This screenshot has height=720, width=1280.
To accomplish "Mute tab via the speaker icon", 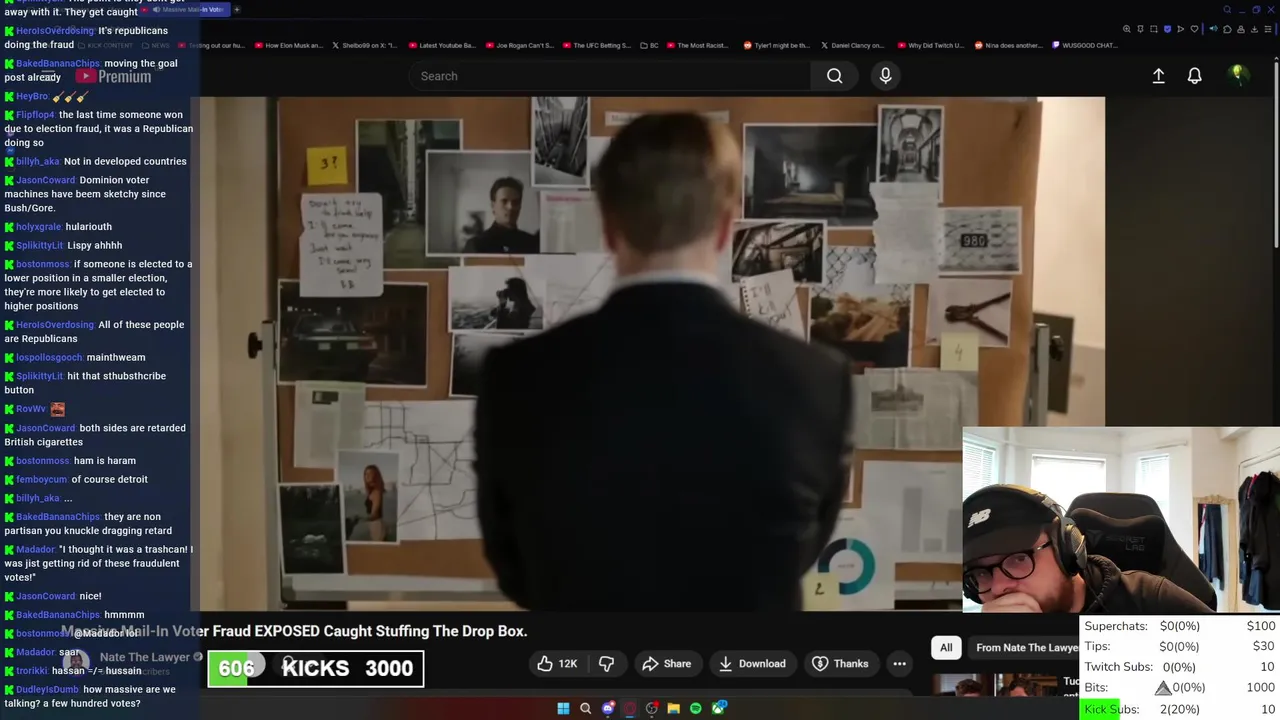I will click(1213, 29).
